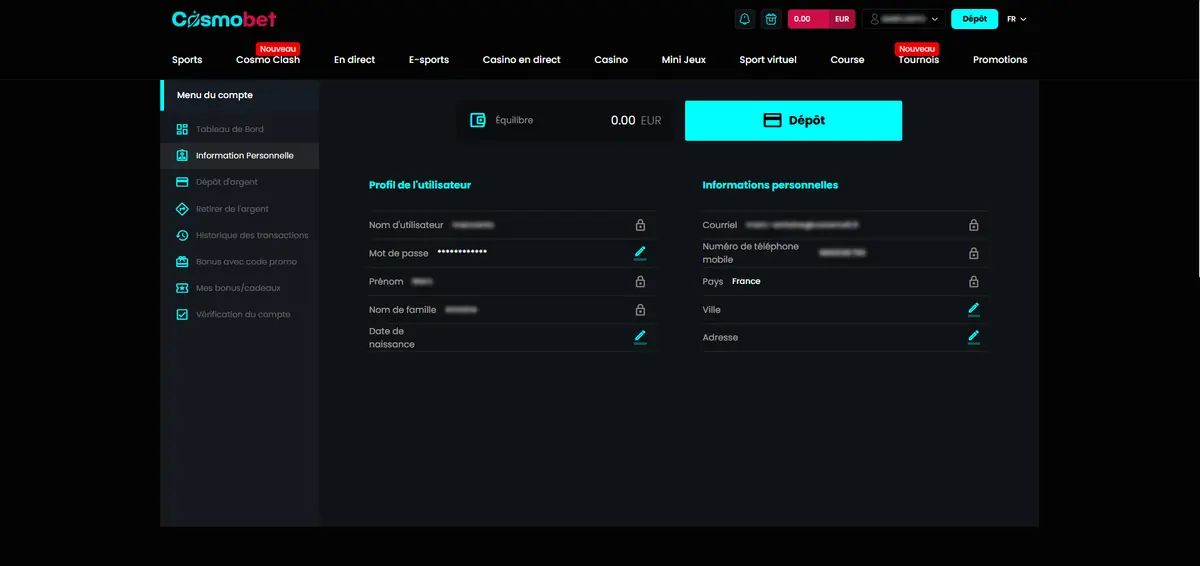
Task: Click the Mes bonus/cadeaux icon
Action: [x=182, y=288]
